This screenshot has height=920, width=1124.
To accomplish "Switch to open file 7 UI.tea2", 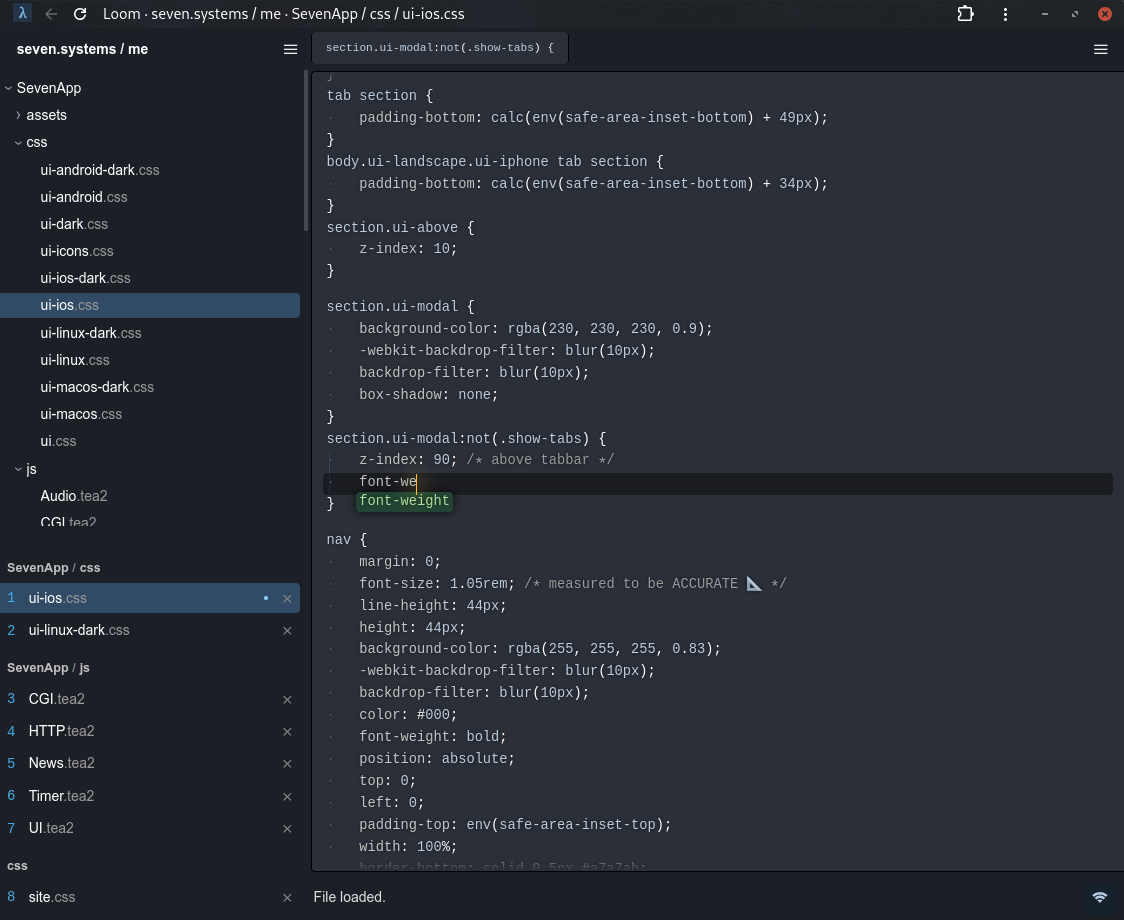I will 150,828.
